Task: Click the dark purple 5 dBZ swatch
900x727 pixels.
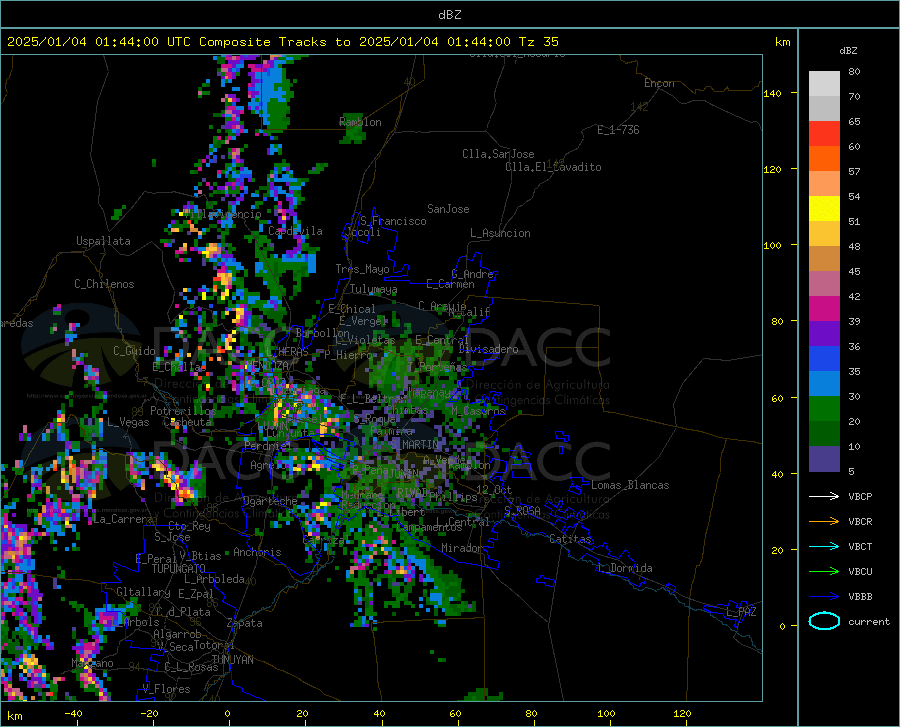Action: pos(824,459)
